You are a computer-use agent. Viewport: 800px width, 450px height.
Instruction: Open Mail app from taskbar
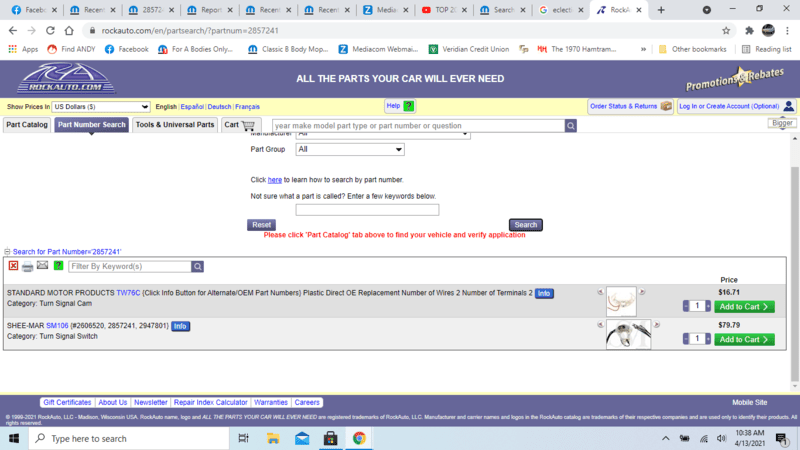point(302,438)
